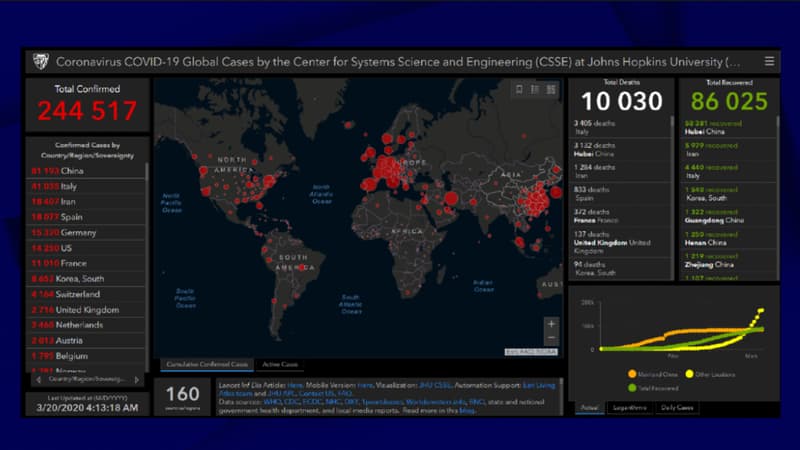The image size is (800, 450).
Task: Click Italy row in deaths list
Action: pyautogui.click(x=619, y=127)
